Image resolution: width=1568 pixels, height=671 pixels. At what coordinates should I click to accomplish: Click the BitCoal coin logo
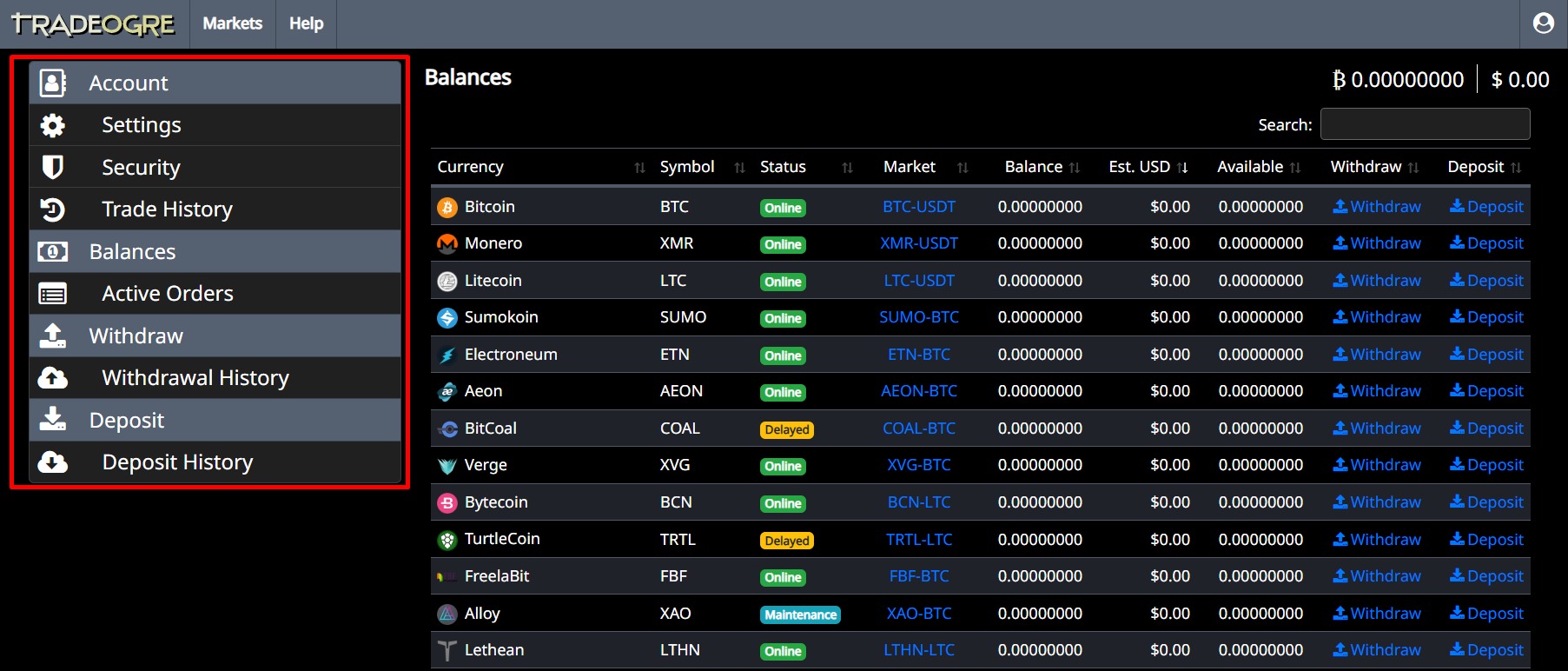tap(447, 429)
